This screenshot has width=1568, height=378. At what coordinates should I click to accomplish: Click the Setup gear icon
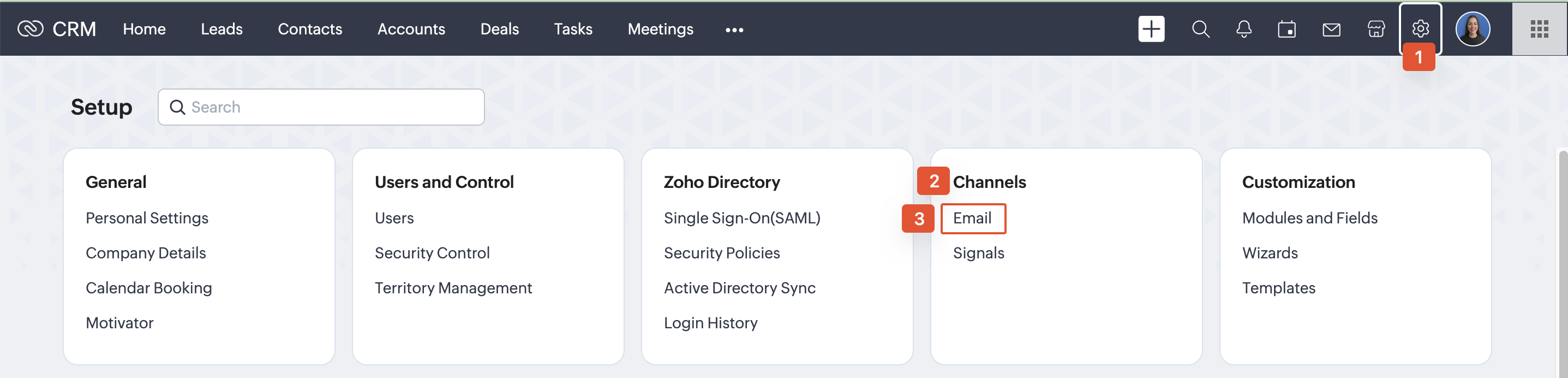point(1420,28)
